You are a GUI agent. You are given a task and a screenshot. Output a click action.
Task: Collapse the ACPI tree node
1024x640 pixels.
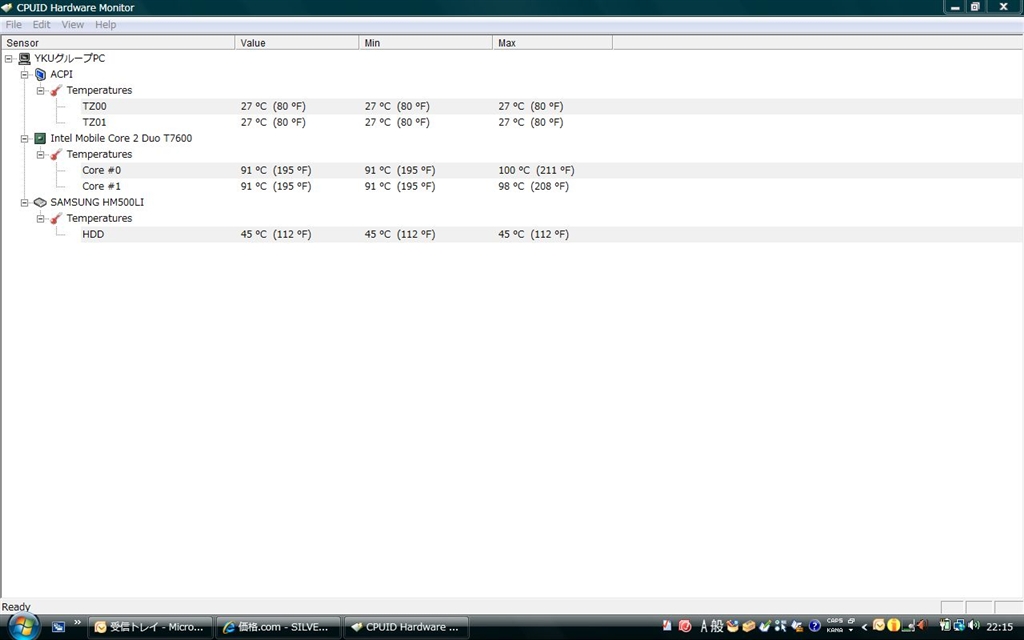coord(24,74)
